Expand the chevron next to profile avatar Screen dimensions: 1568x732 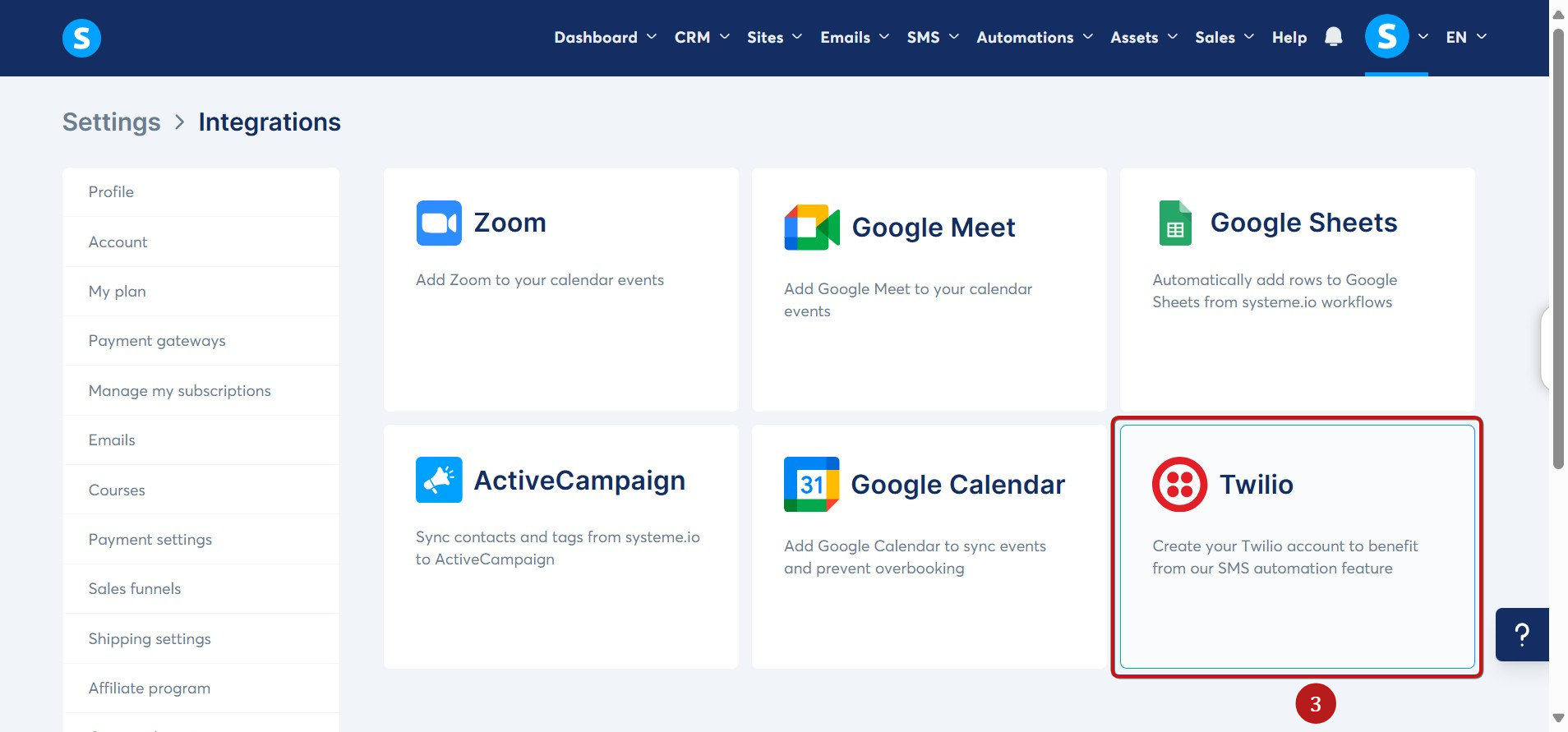(1423, 37)
